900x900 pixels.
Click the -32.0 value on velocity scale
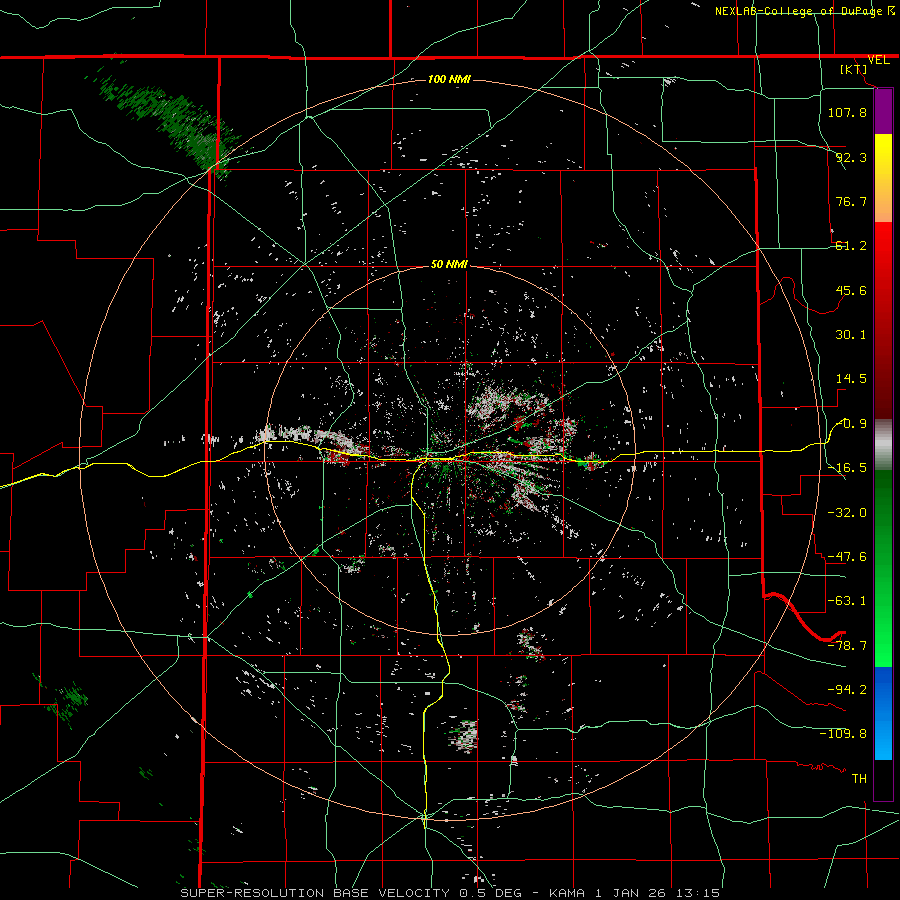(x=847, y=513)
